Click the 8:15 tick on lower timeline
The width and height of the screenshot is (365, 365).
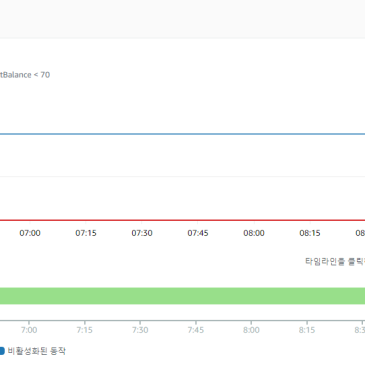[307, 330]
